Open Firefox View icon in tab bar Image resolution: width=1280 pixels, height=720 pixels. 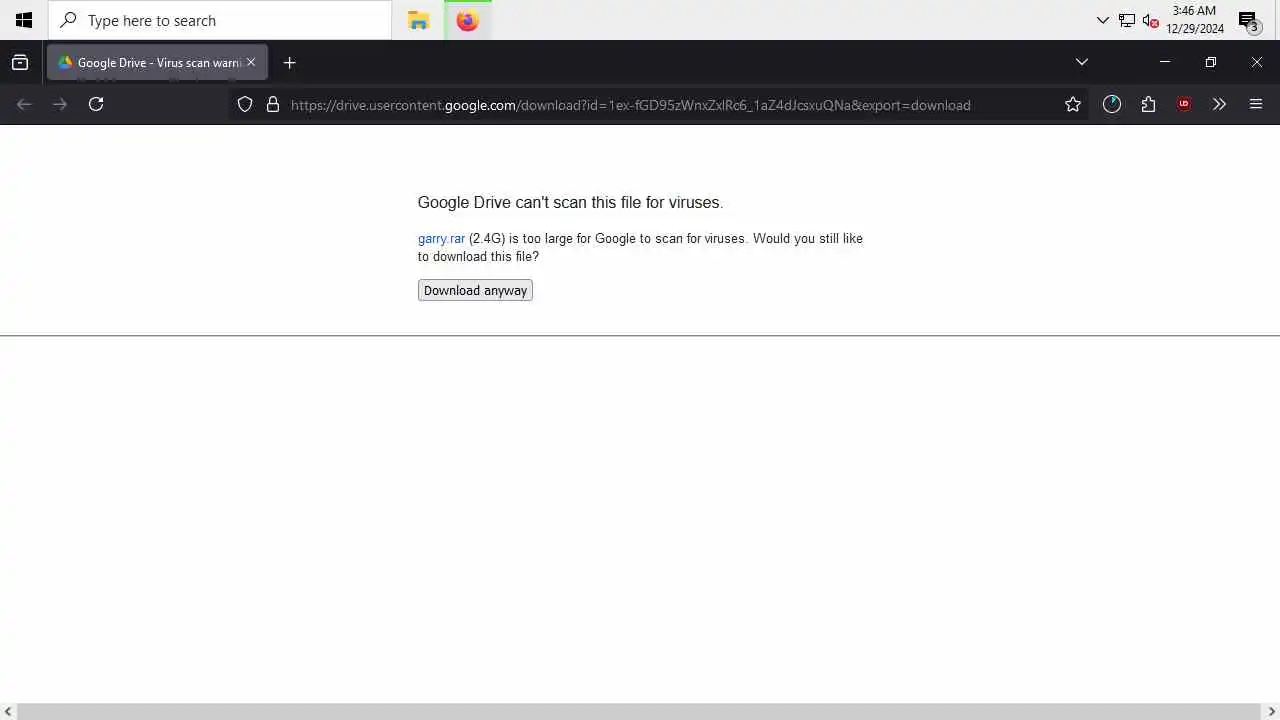[x=20, y=62]
